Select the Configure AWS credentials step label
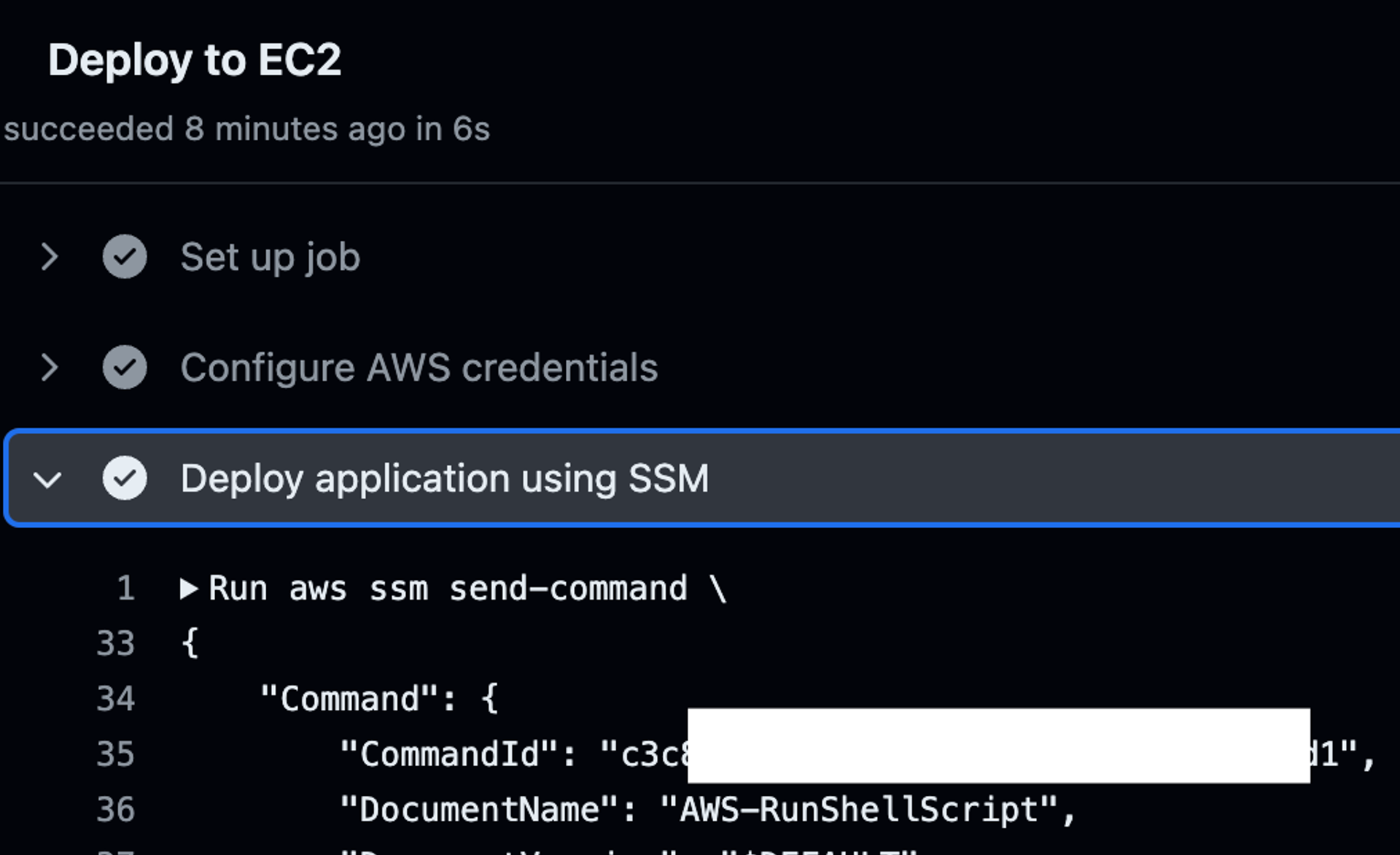This screenshot has width=1400, height=855. coord(419,368)
